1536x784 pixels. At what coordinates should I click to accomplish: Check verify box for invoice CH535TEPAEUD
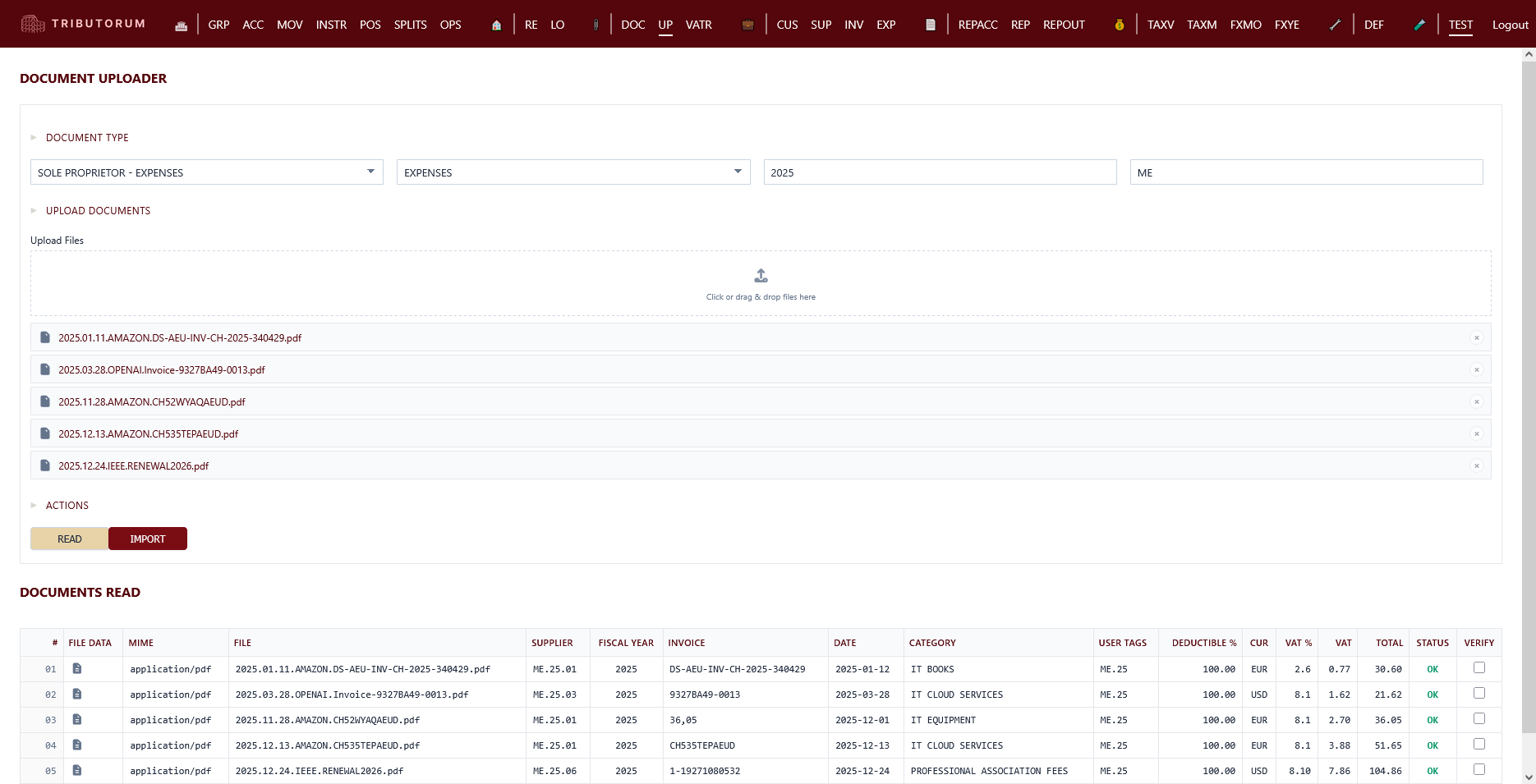tap(1479, 745)
